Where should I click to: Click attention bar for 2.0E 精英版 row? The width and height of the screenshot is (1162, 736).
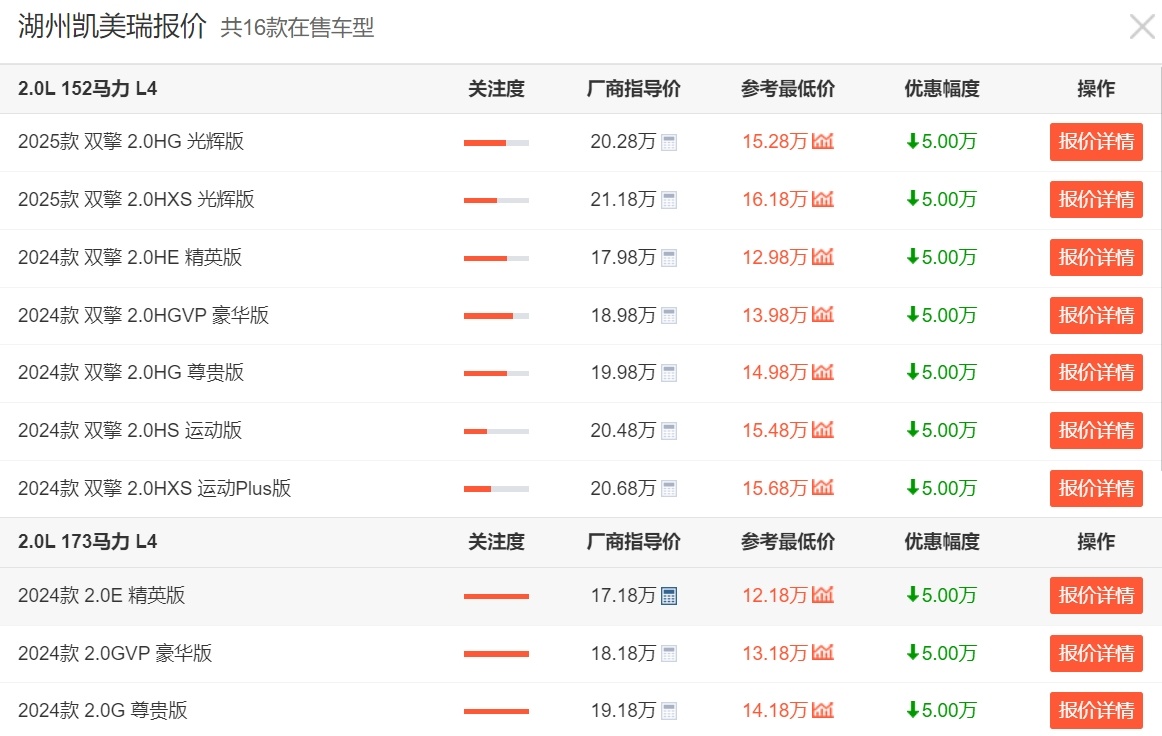click(x=497, y=596)
